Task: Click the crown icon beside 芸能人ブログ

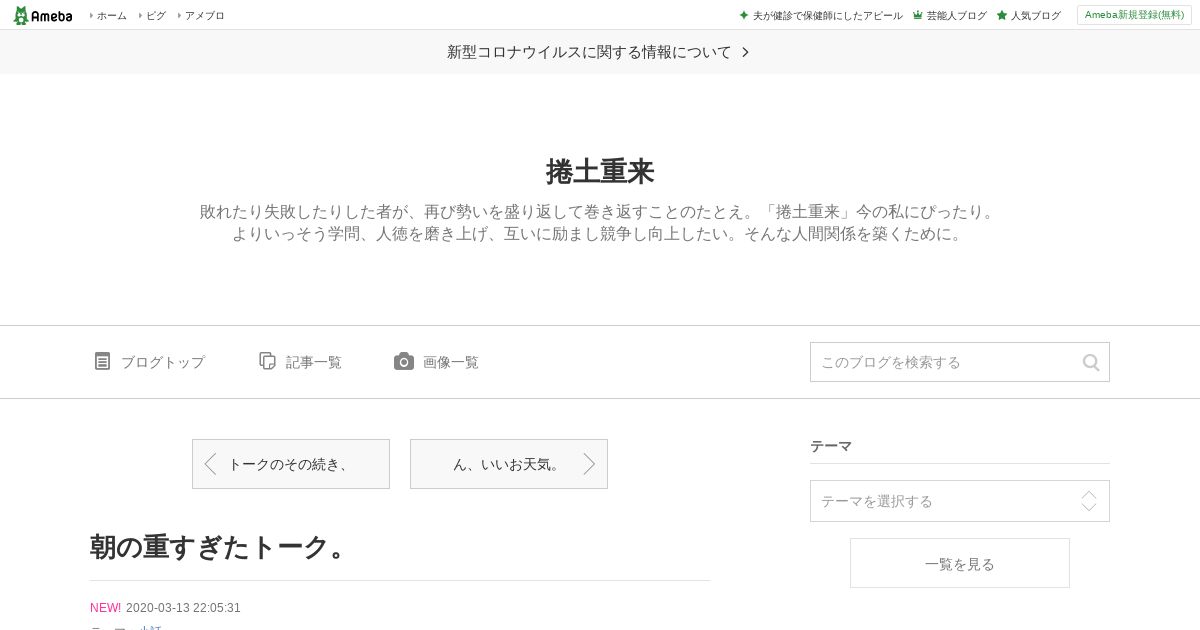Action: pos(917,15)
